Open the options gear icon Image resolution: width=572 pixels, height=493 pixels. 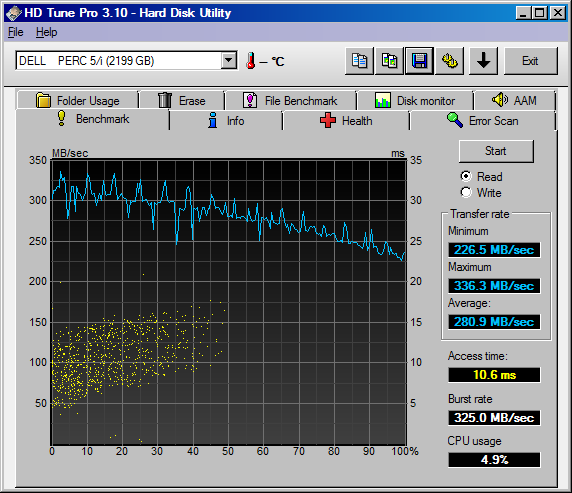coord(449,61)
